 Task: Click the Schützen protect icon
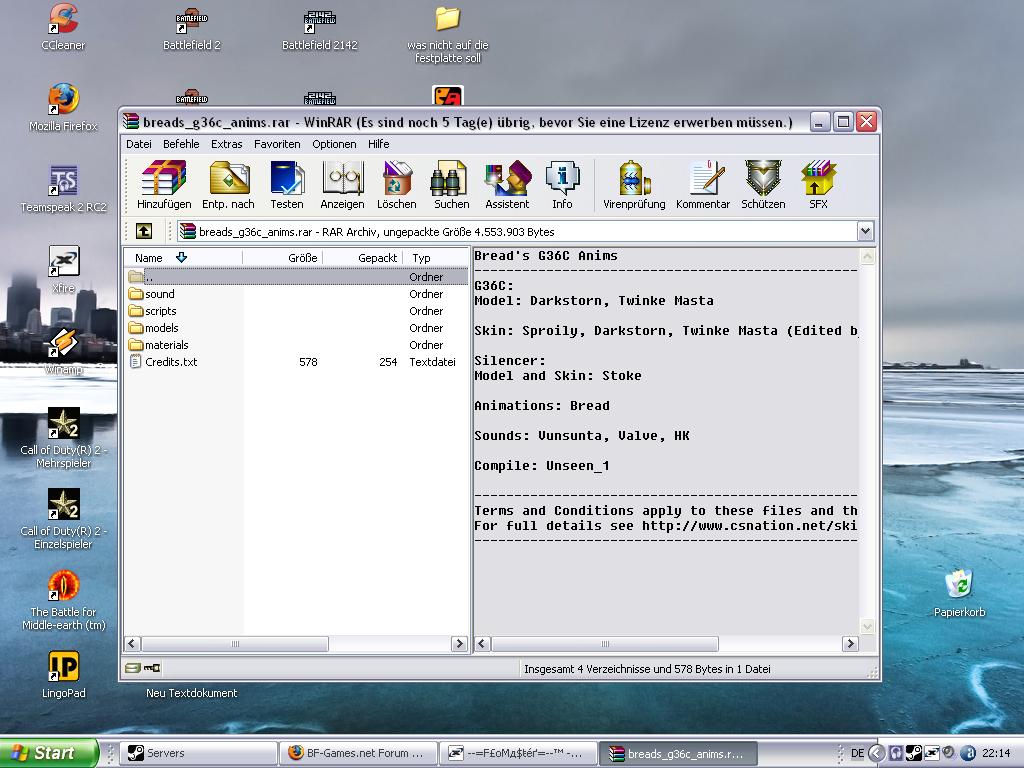pos(763,185)
